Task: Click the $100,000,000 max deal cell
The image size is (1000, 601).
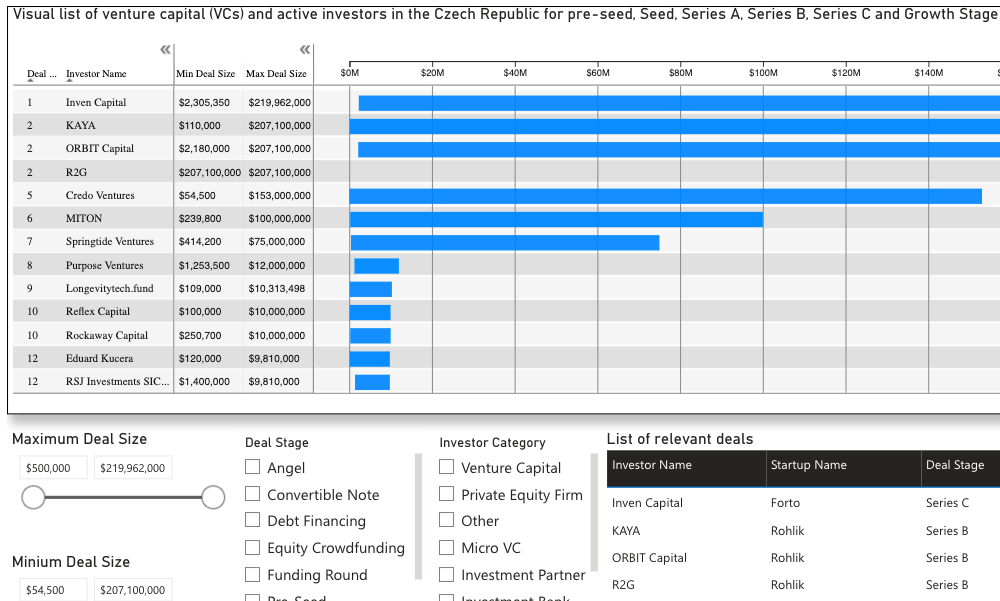Action: [x=279, y=218]
